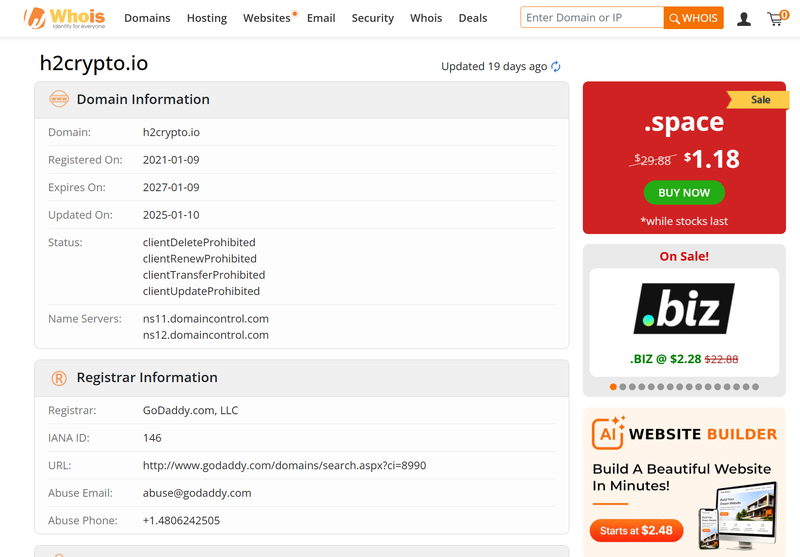800x557 pixels.
Task: Click name server ns11.domaincontrol.com
Action: (x=206, y=319)
